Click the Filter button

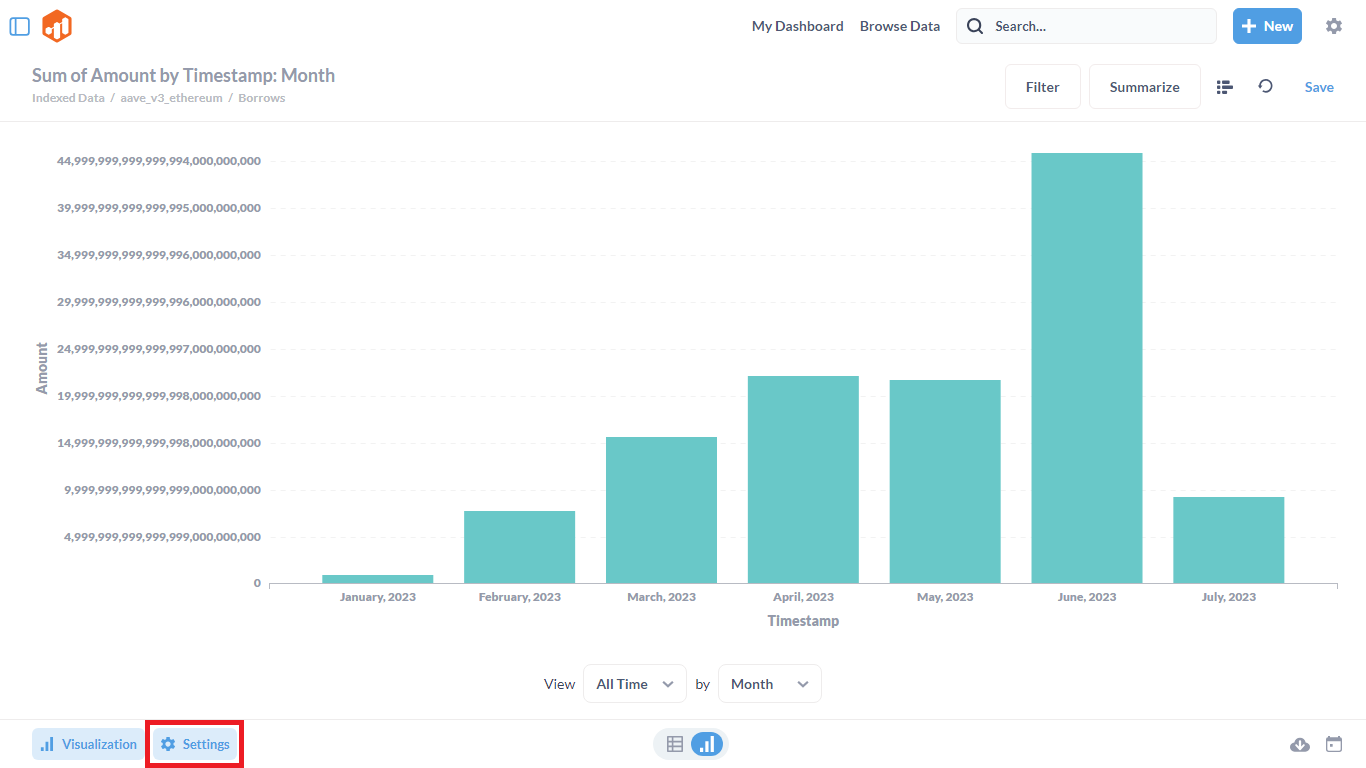pos(1042,87)
